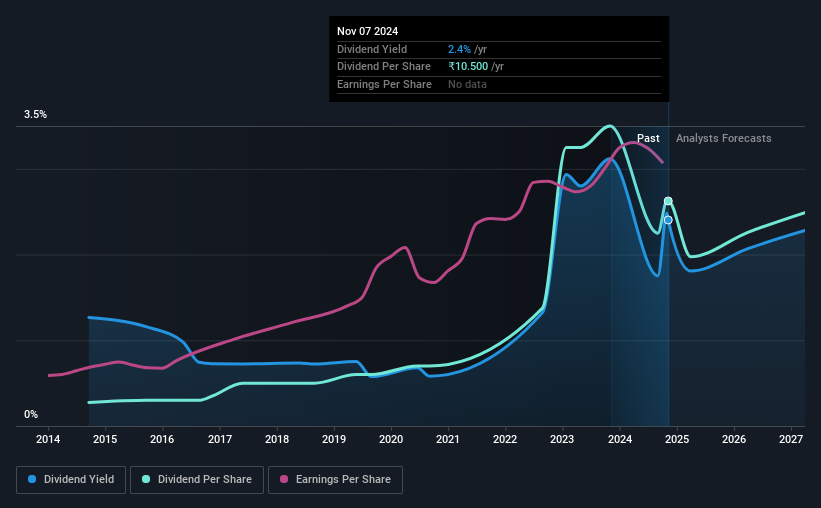This screenshot has height=508, width=821.
Task: Click the Nov 07 2024 tooltip date
Action: (368, 31)
